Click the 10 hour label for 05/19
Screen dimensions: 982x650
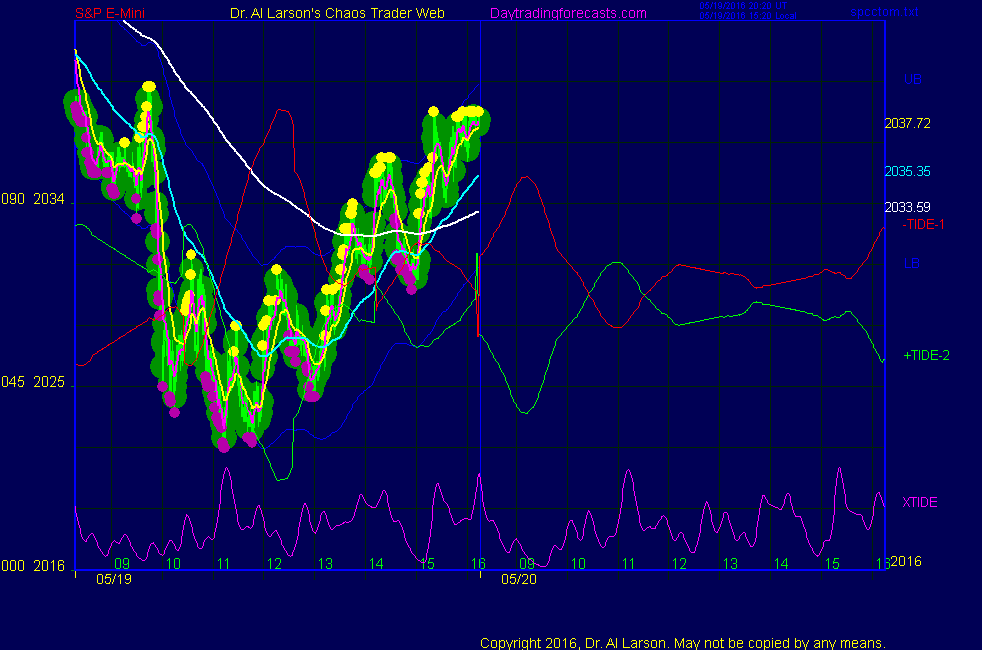click(173, 564)
